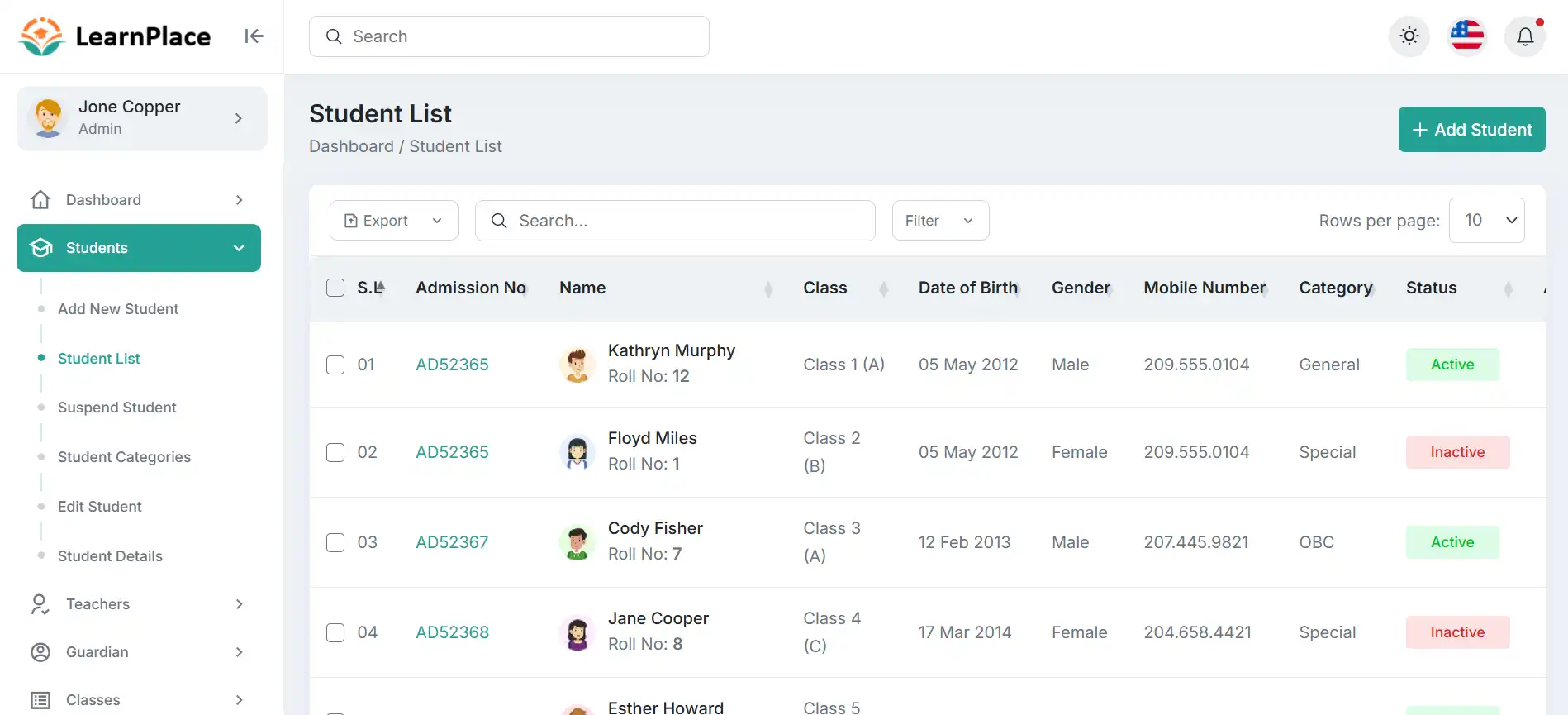
Task: Toggle the select-all header checkbox
Action: pos(335,288)
